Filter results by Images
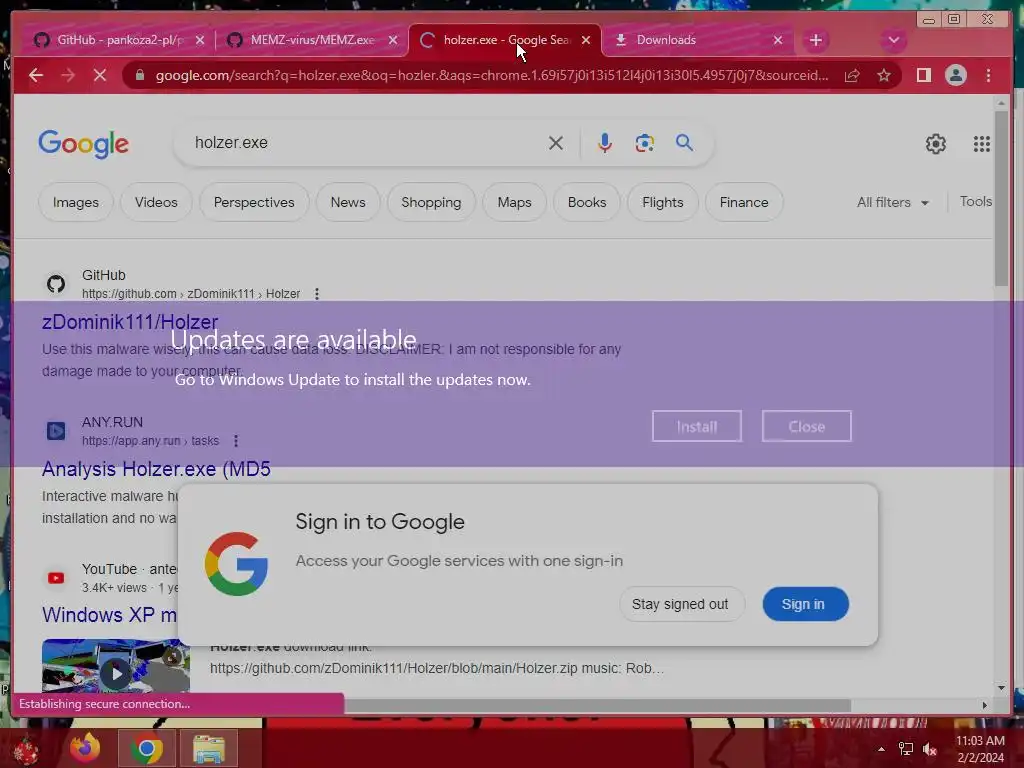 pyautogui.click(x=76, y=202)
